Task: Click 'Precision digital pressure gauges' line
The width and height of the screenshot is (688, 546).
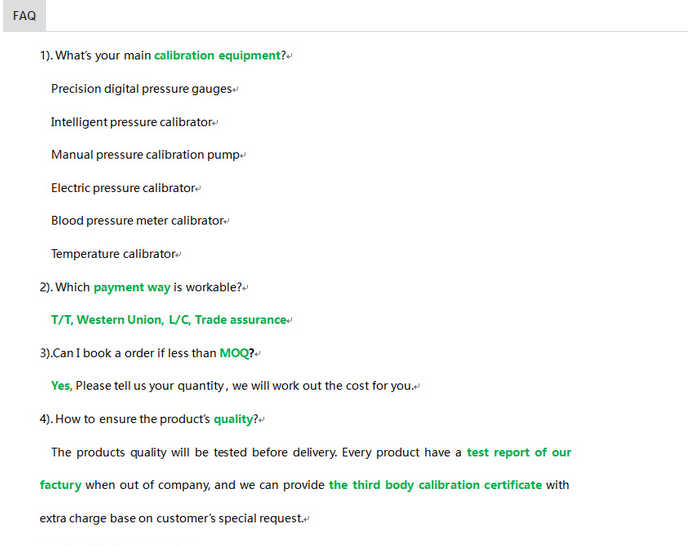Action: click(x=141, y=89)
